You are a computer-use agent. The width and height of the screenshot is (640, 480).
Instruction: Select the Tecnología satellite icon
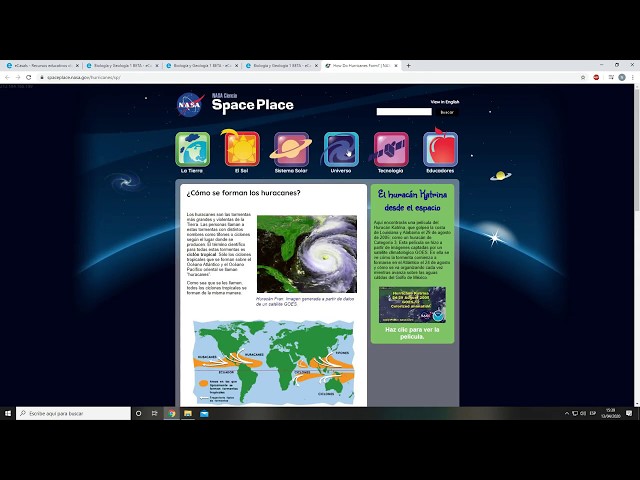pyautogui.click(x=391, y=149)
